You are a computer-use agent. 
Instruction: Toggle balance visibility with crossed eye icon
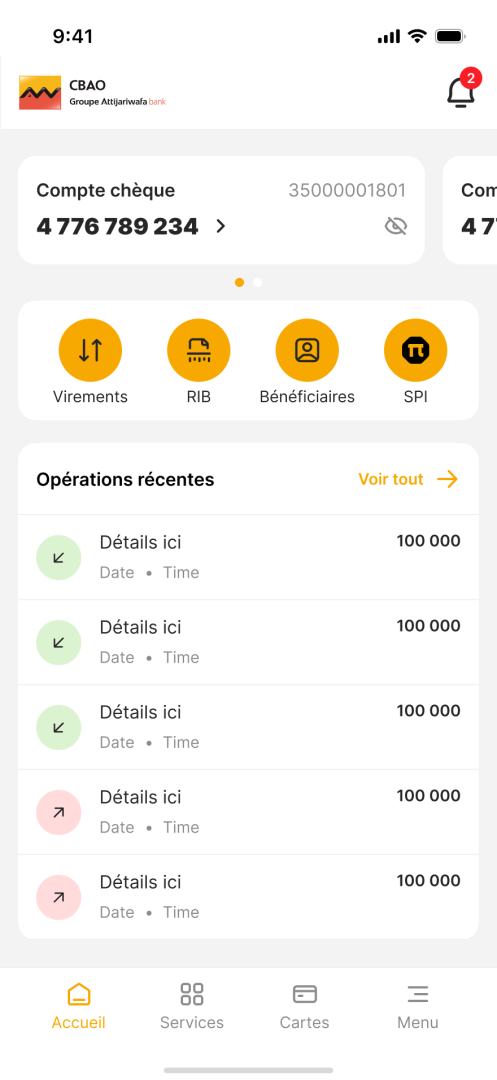pyautogui.click(x=396, y=226)
